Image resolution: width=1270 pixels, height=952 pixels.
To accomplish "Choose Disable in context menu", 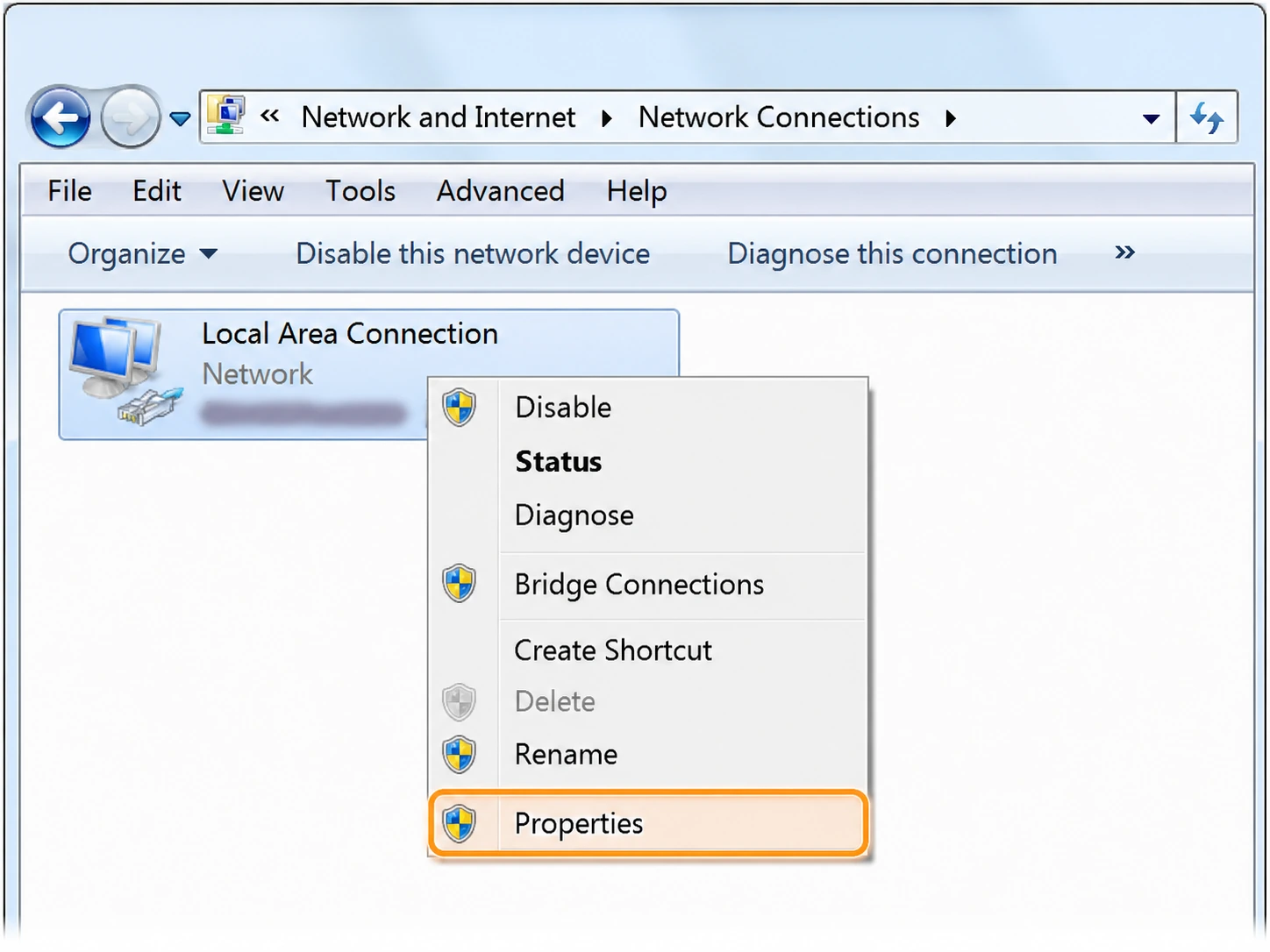I will (648, 408).
